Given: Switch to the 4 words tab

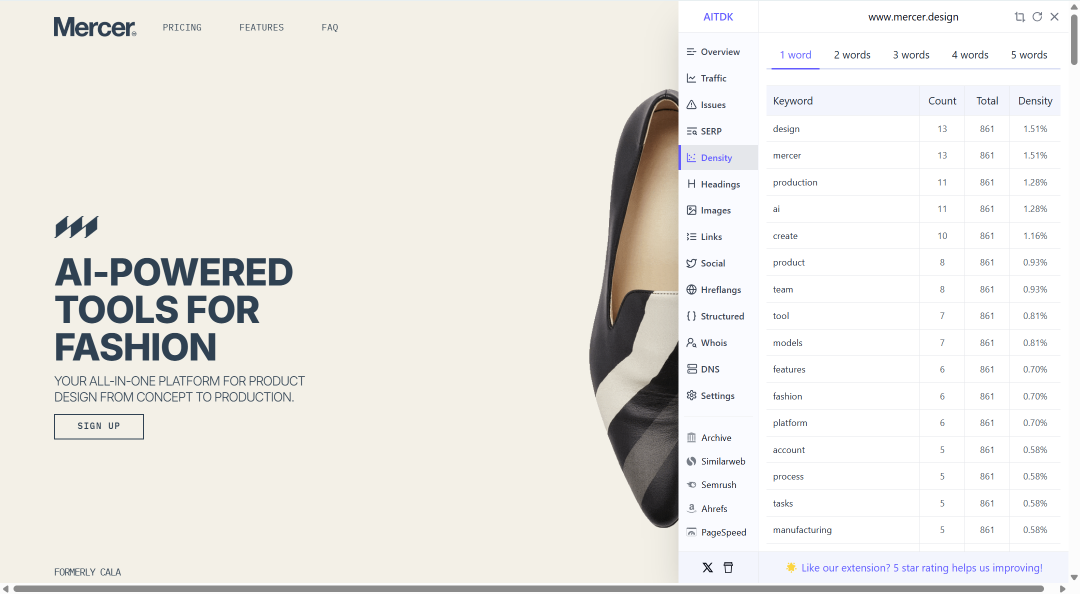Looking at the screenshot, I should coord(970,55).
